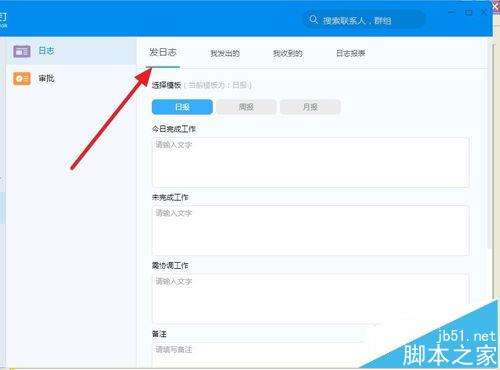Click the 审批 (approval) sidebar icon

click(22, 79)
